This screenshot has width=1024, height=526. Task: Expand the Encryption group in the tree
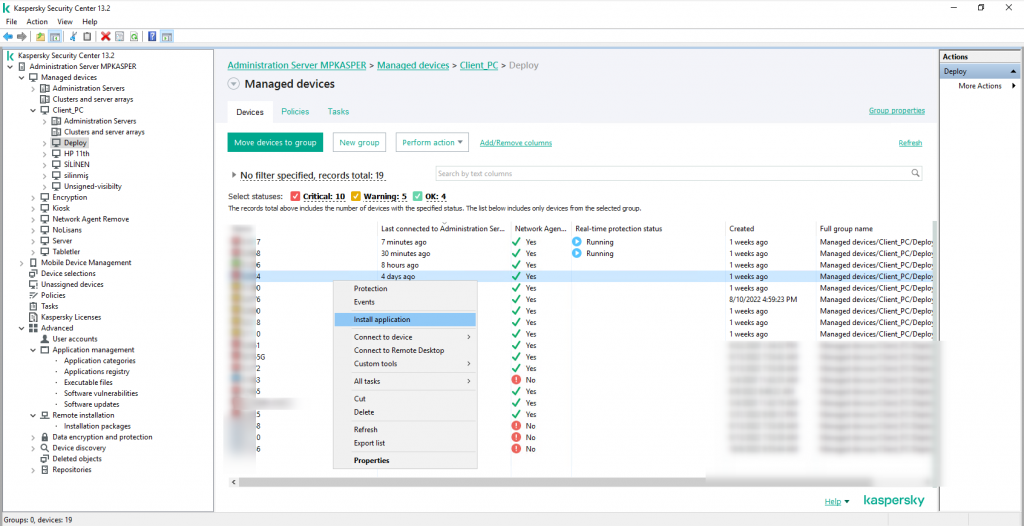tap(33, 197)
